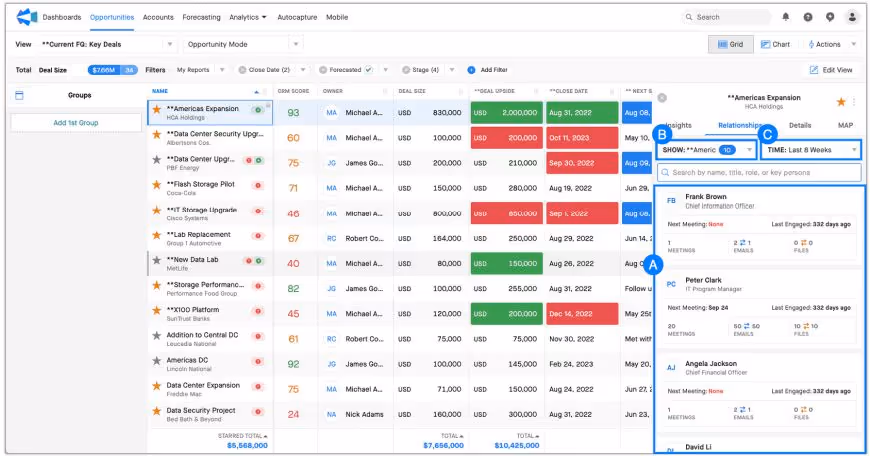The height and width of the screenshot is (456, 870).
Task: Click Add 1st Group button
Action: point(76,123)
